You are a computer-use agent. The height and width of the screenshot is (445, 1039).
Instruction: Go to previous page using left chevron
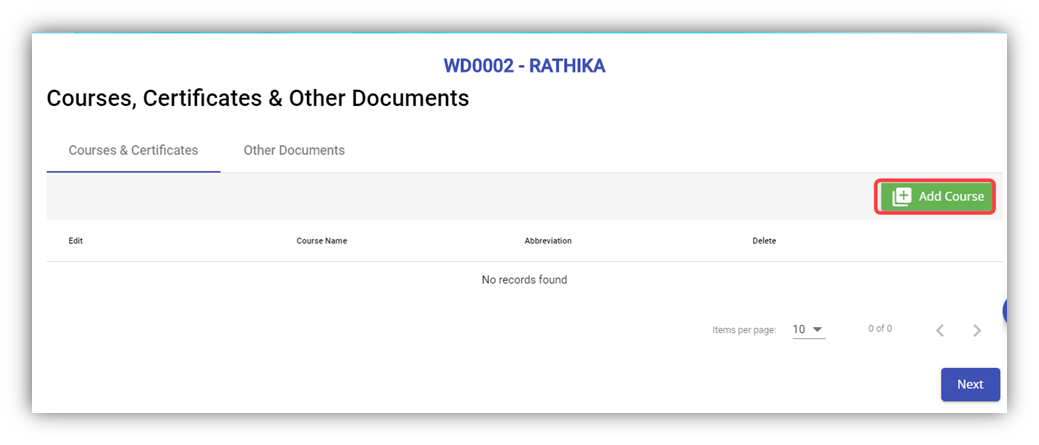[x=939, y=330]
